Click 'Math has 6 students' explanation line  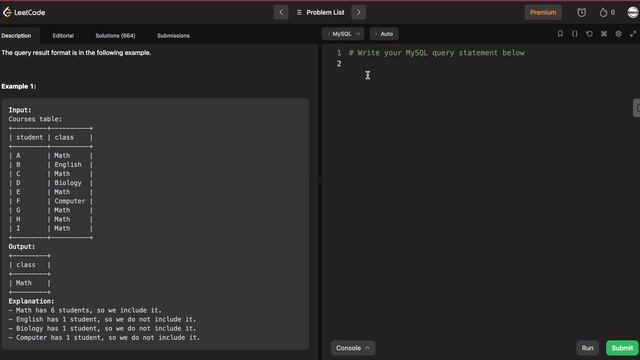coord(85,310)
